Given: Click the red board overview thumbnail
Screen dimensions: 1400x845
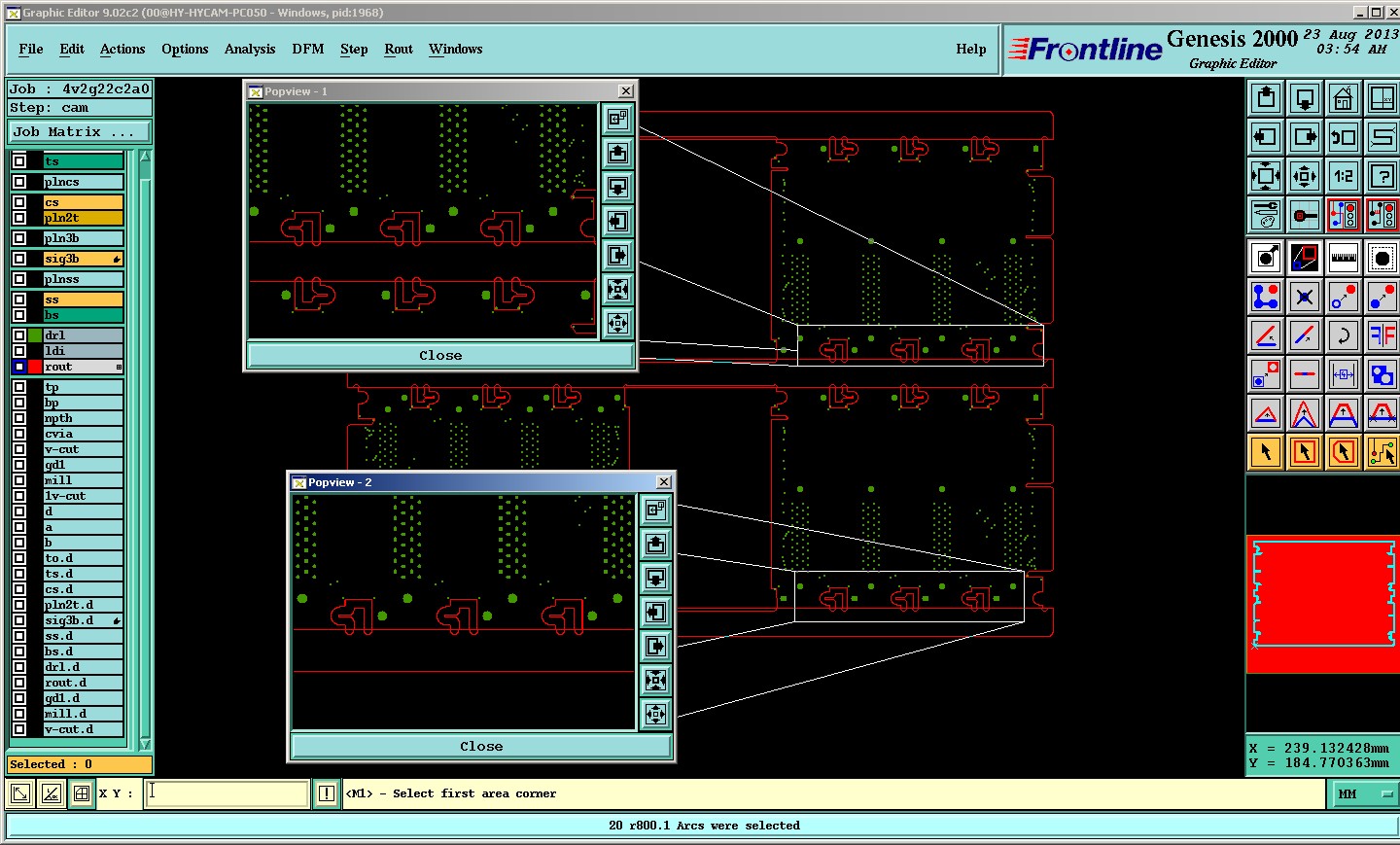Looking at the screenshot, I should pyautogui.click(x=1323, y=604).
